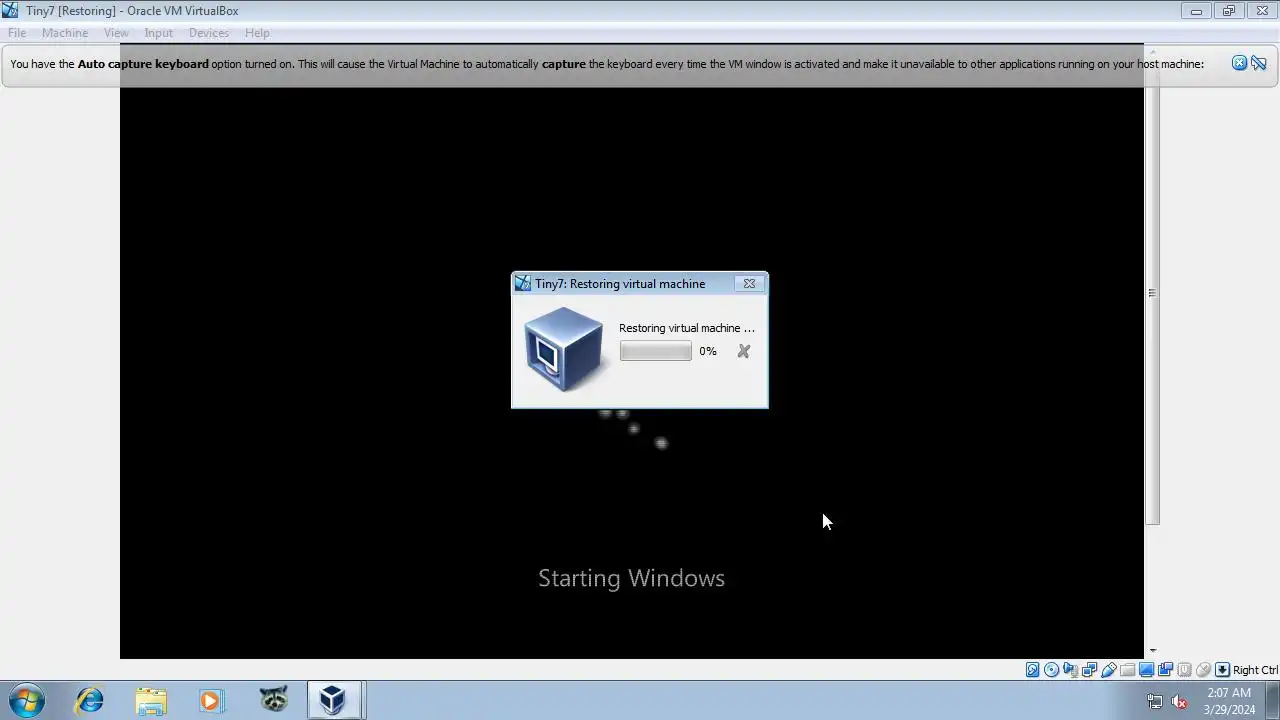
Task: Click the muted volume tray icon
Action: [1180, 701]
